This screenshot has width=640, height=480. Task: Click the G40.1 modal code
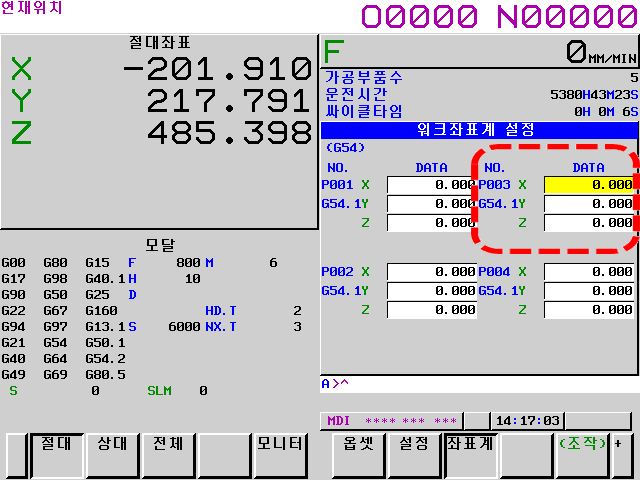105,279
